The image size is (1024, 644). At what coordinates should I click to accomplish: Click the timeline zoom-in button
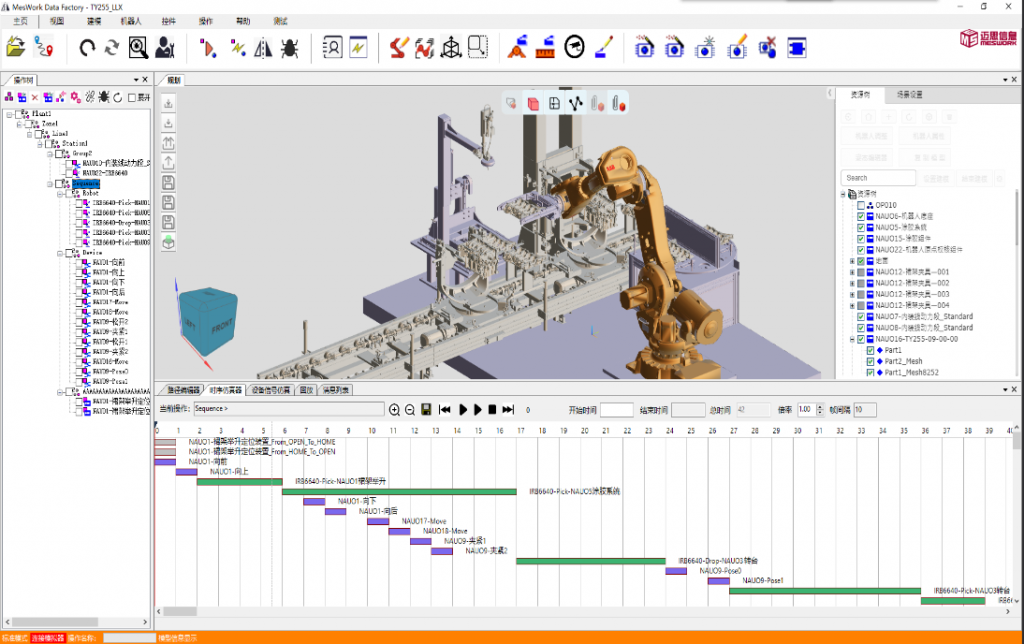pos(394,410)
